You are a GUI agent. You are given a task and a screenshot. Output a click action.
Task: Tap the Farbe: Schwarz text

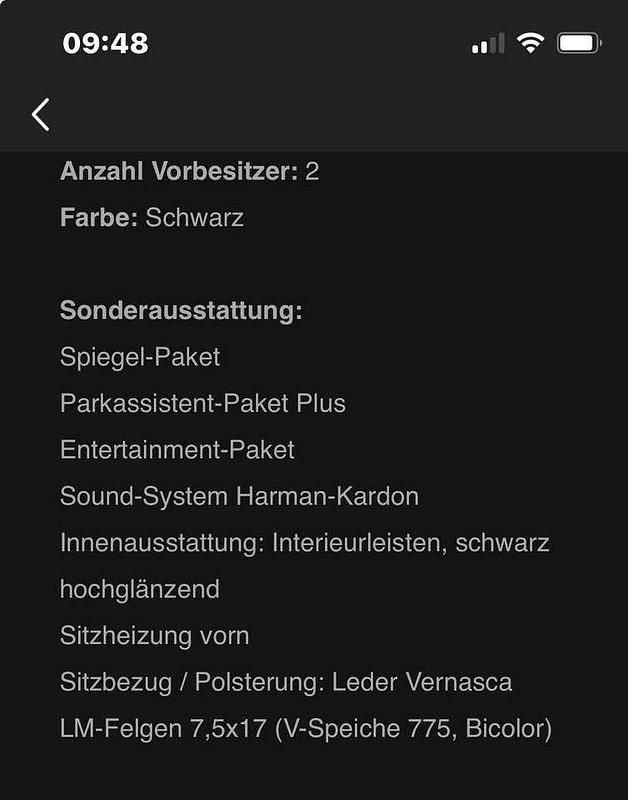pos(152,218)
